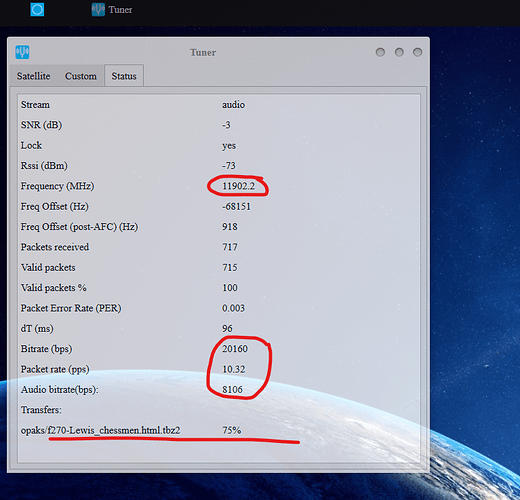Screen dimensions: 520x500
Task: Click the blue circle launcher icon in top bar
Action: coord(37,9)
